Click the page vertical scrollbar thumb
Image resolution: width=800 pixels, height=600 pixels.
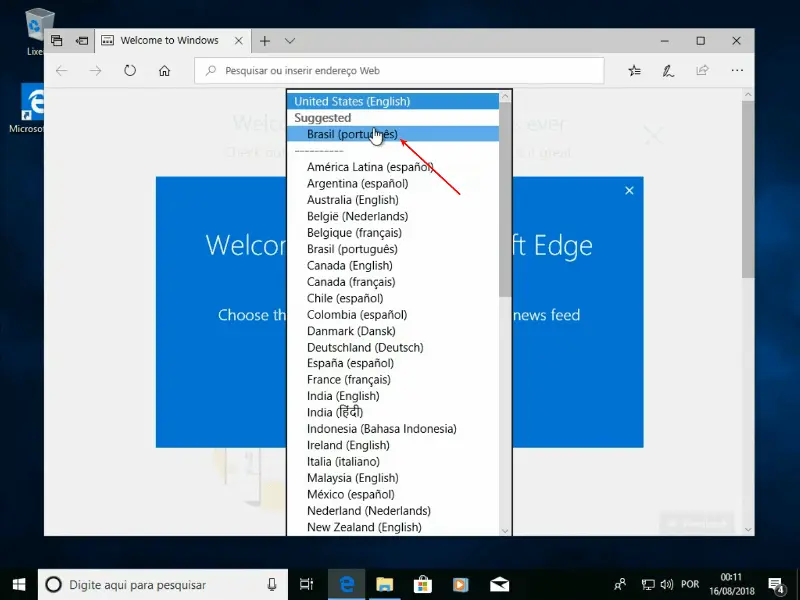point(748,189)
